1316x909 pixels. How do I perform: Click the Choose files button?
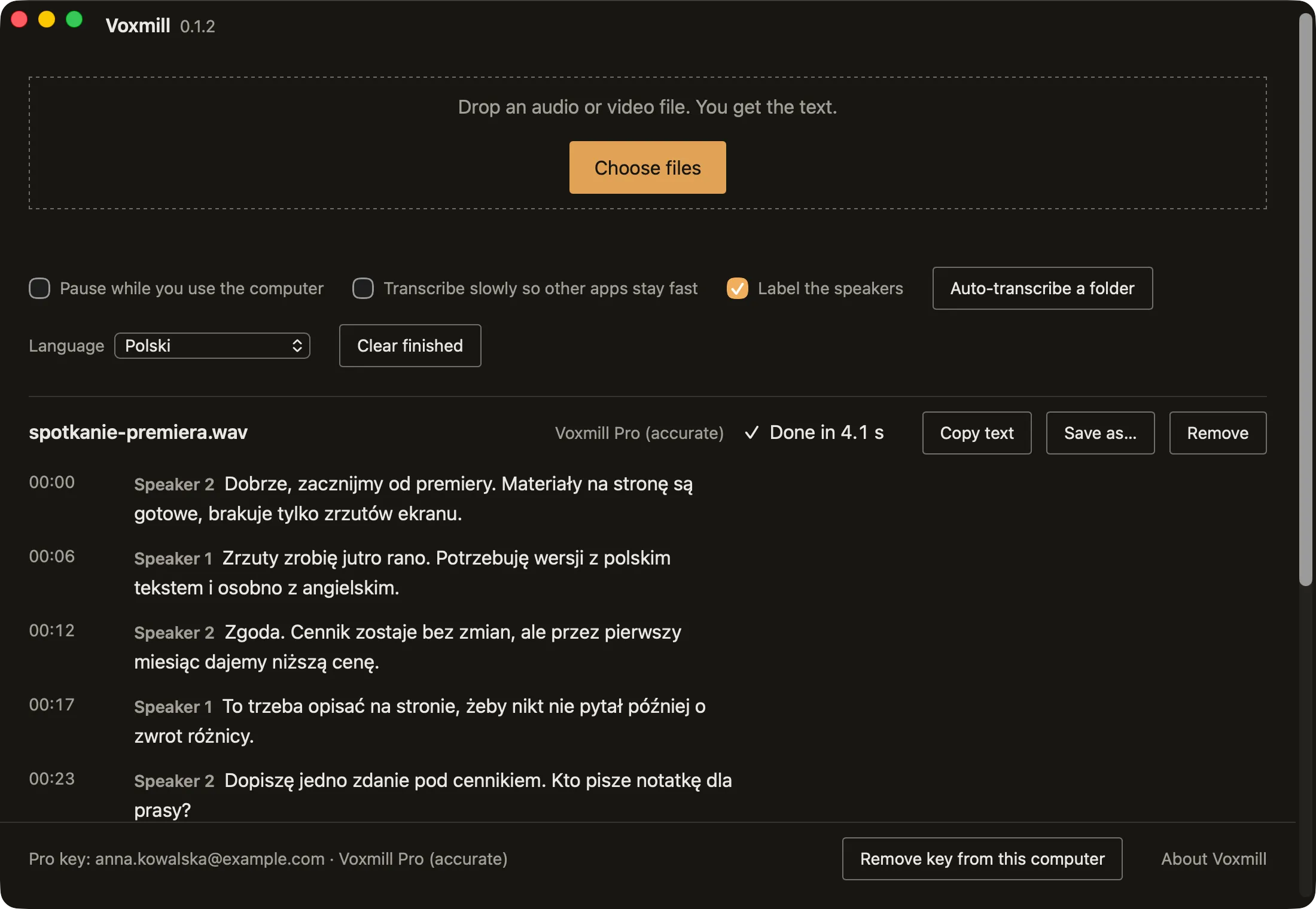click(647, 167)
